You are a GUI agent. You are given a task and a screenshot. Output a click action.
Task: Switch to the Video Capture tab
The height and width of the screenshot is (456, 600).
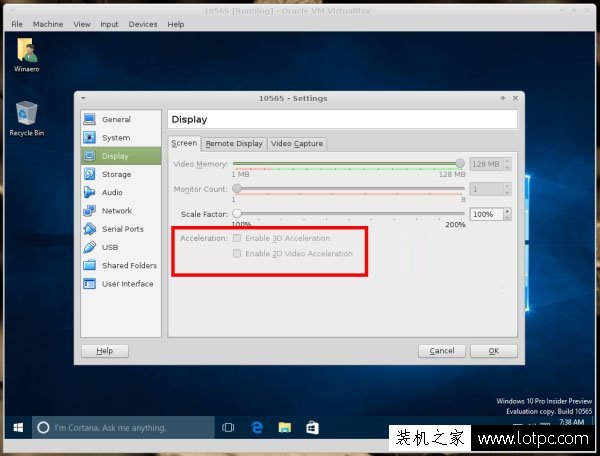[297, 144]
